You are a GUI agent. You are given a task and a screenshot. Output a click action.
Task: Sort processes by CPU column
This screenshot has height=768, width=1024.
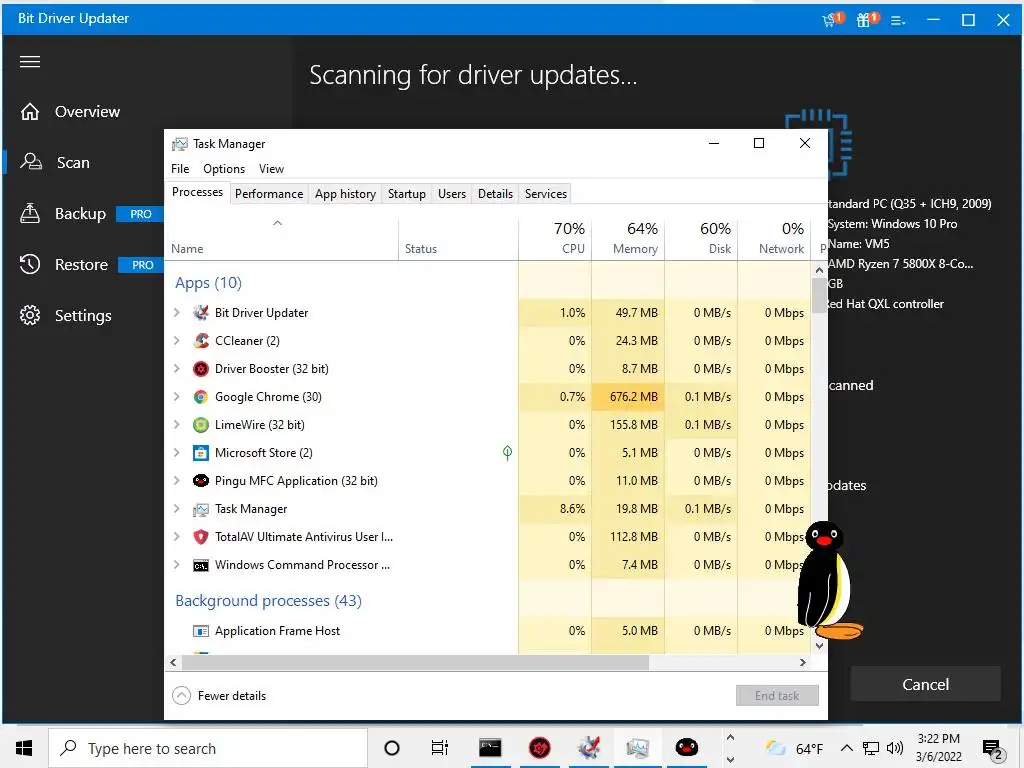(x=555, y=239)
